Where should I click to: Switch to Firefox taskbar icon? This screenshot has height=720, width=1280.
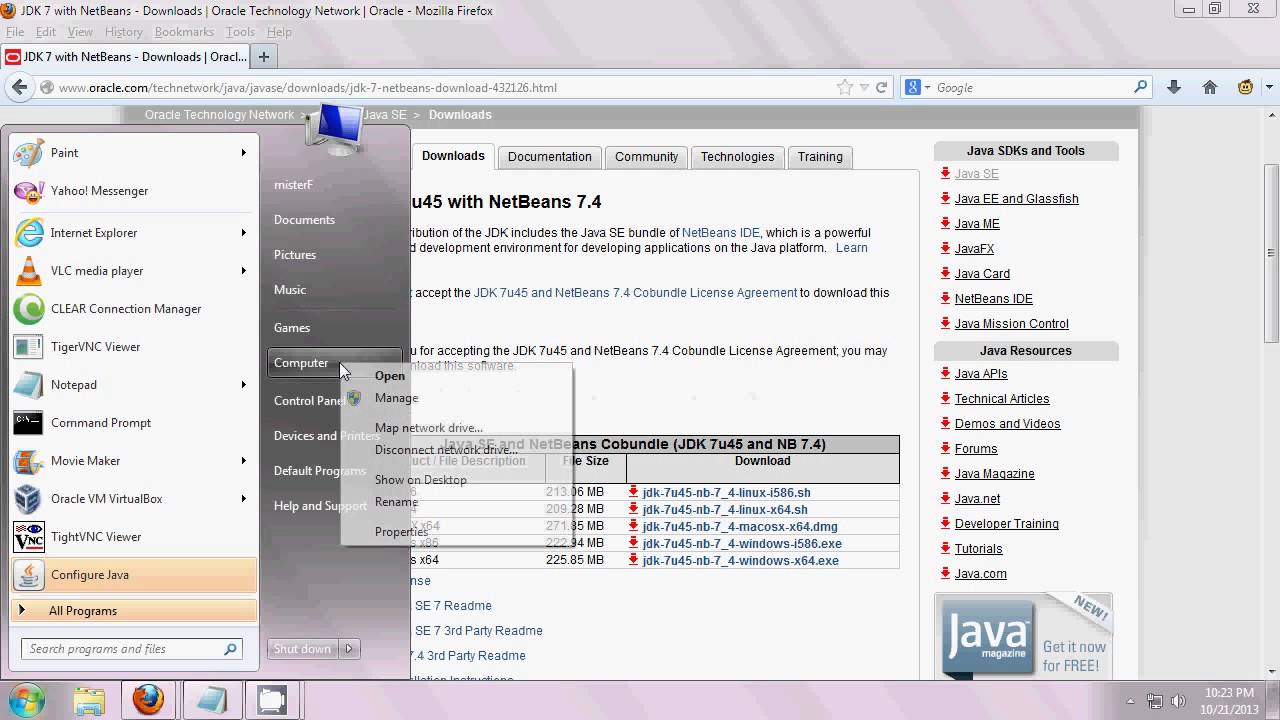point(148,700)
